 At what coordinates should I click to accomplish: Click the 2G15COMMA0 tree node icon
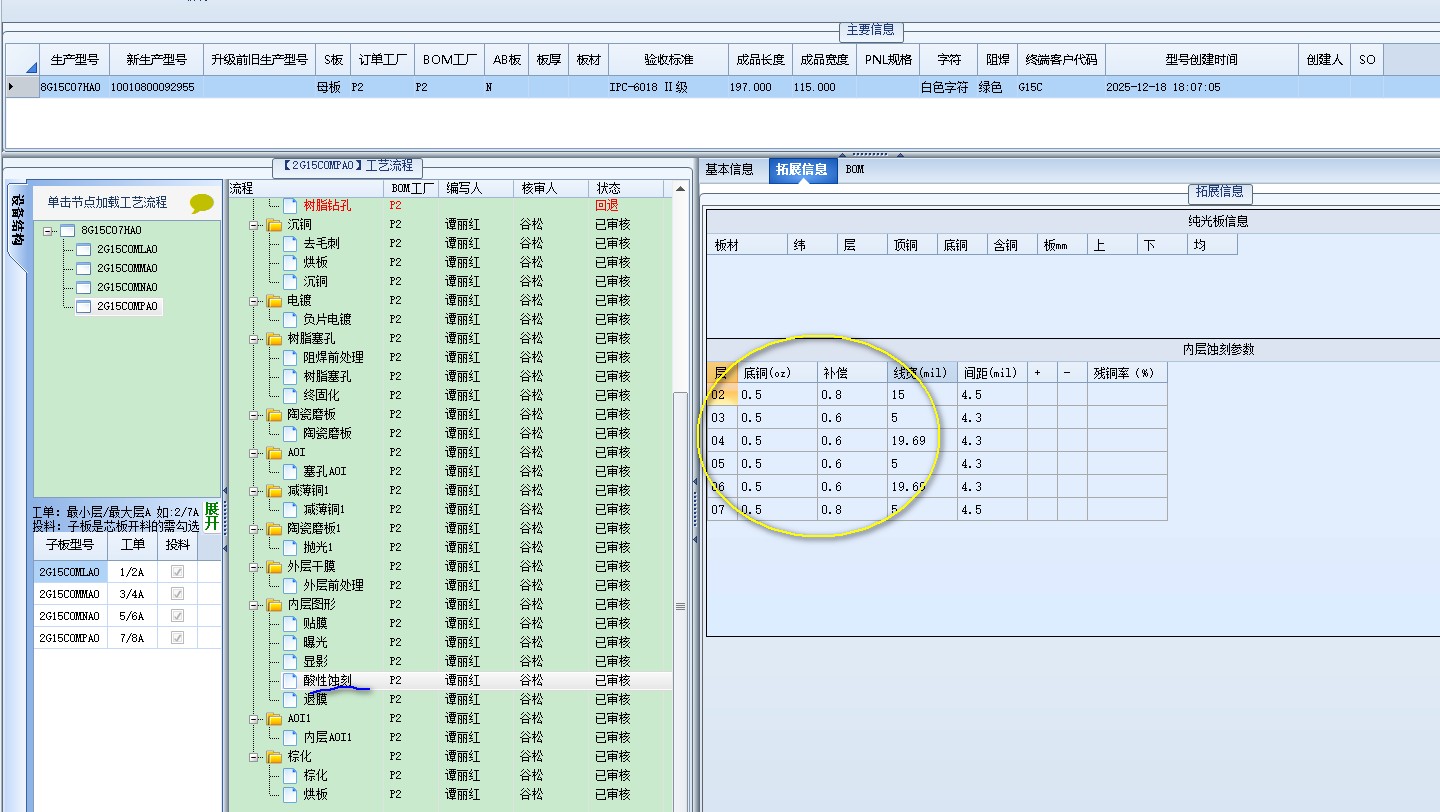click(84, 268)
